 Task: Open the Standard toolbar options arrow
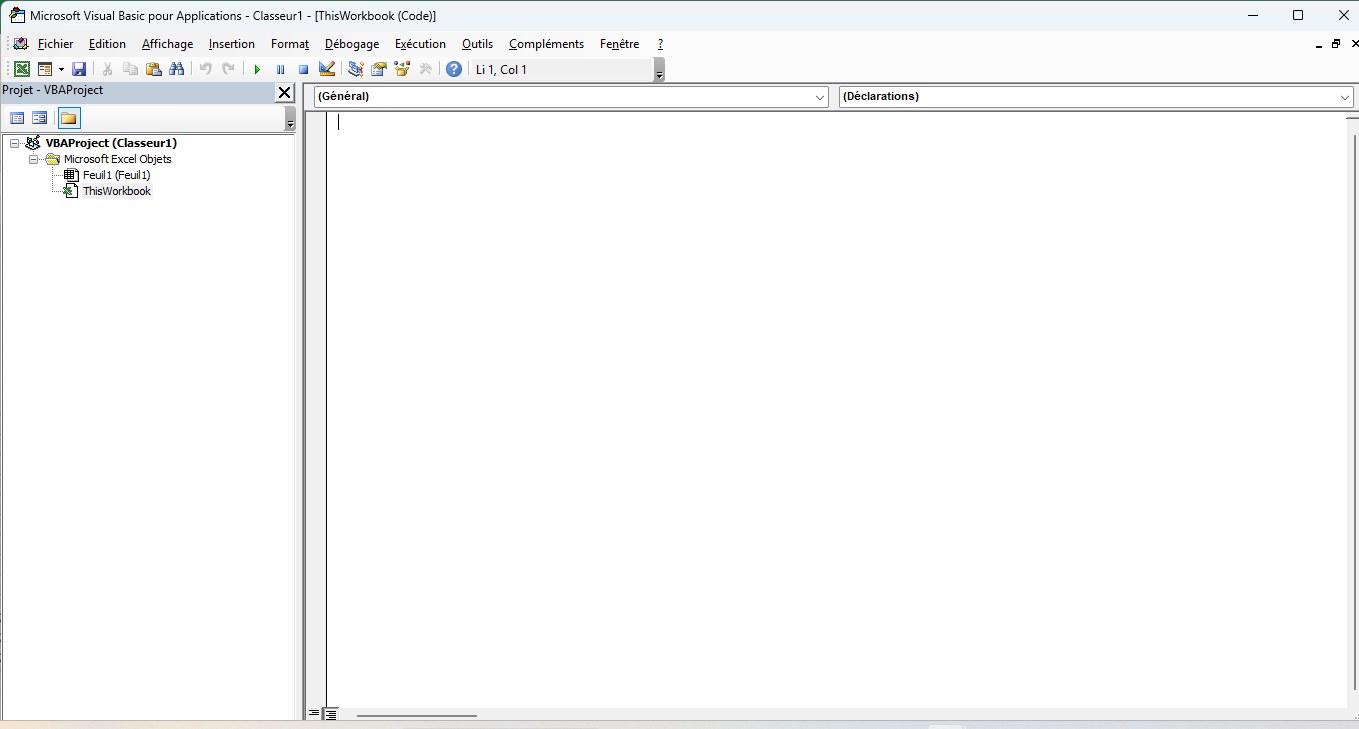coord(659,70)
